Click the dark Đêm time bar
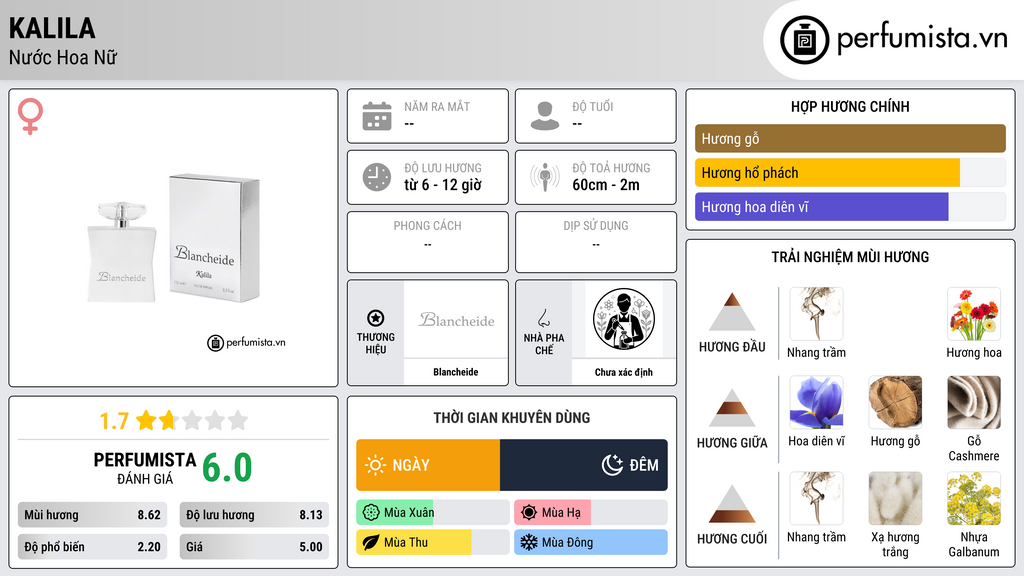 click(584, 465)
